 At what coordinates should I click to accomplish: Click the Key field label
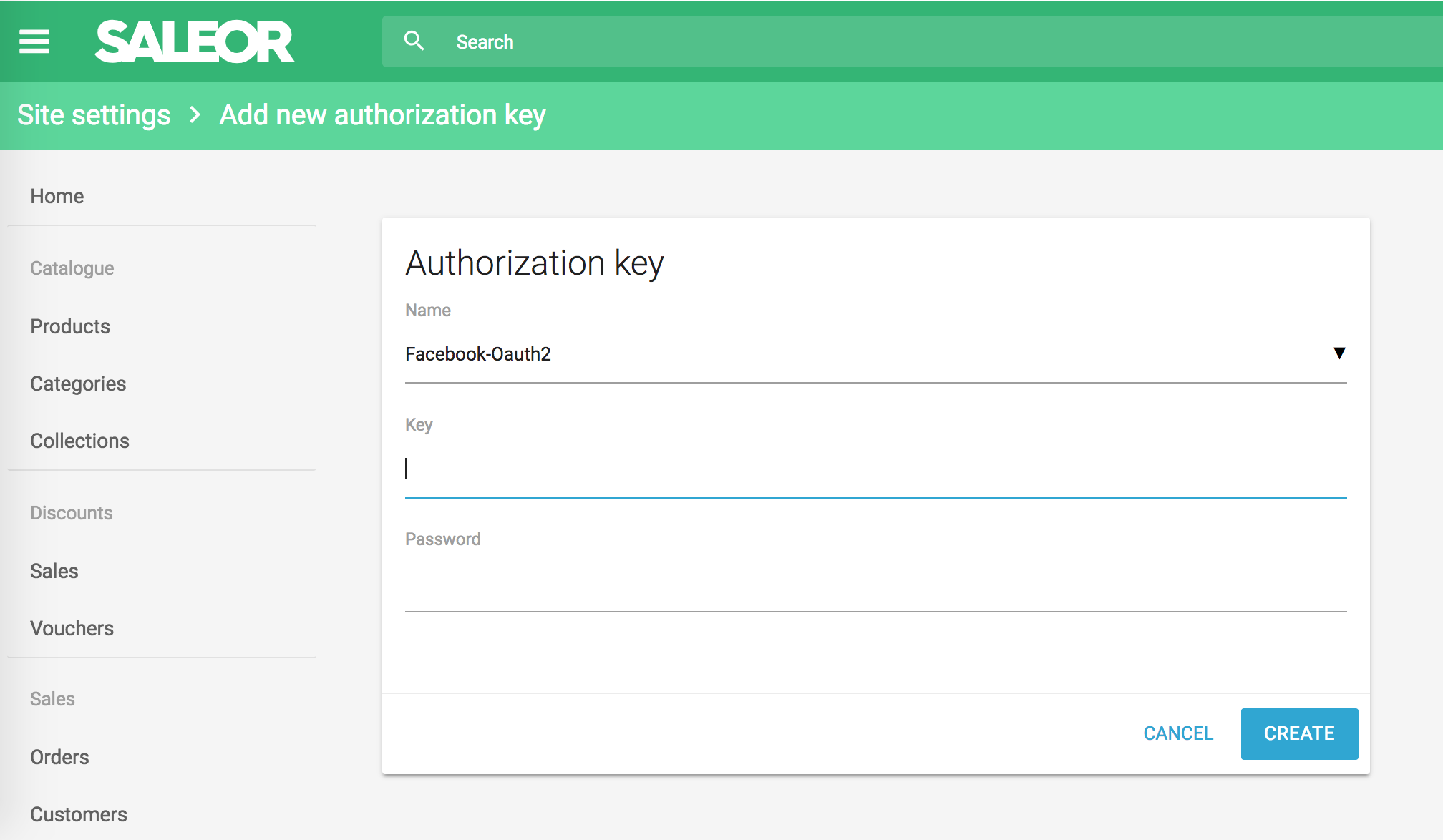419,425
